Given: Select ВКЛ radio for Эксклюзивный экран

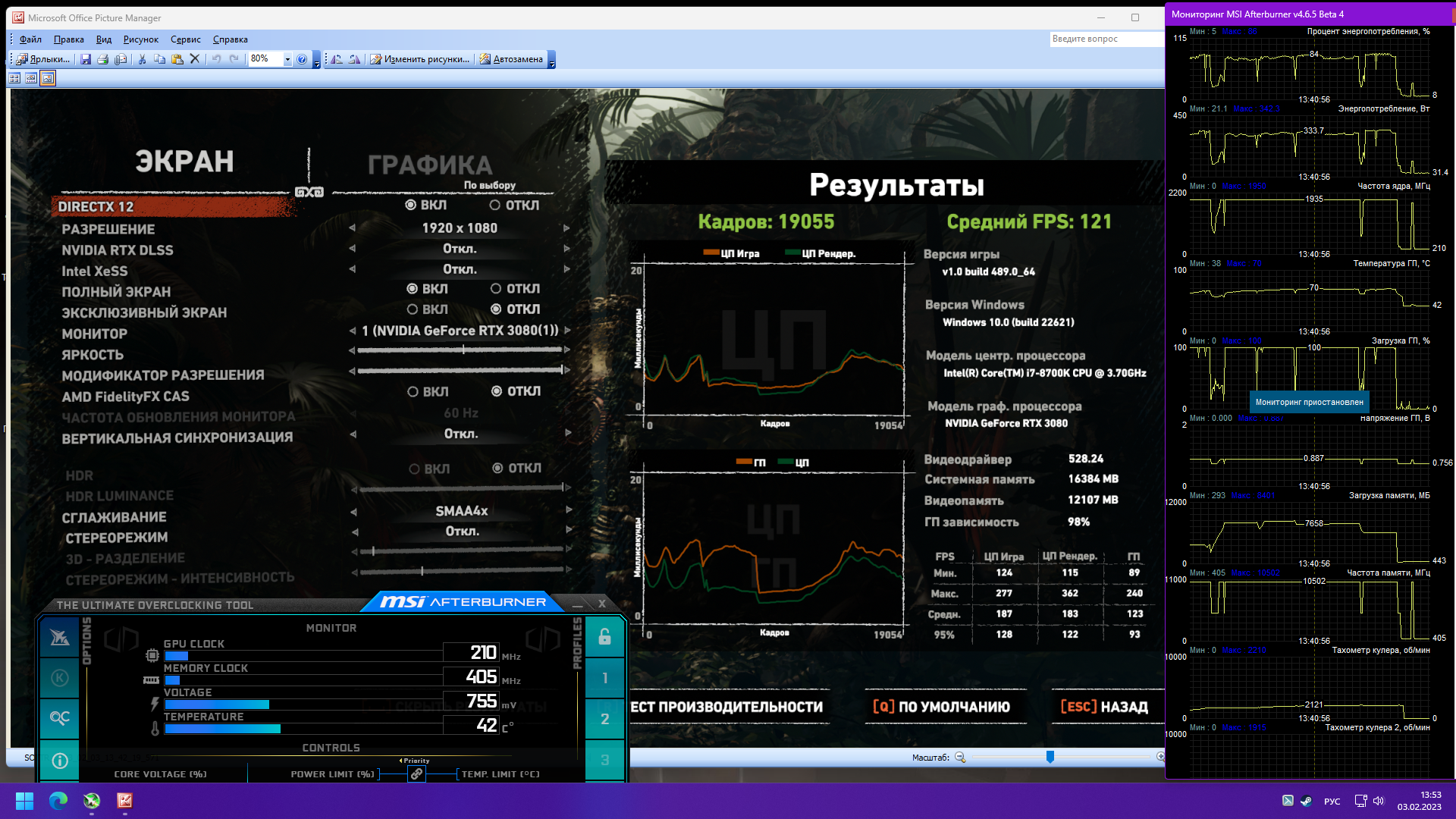Looking at the screenshot, I should point(413,309).
